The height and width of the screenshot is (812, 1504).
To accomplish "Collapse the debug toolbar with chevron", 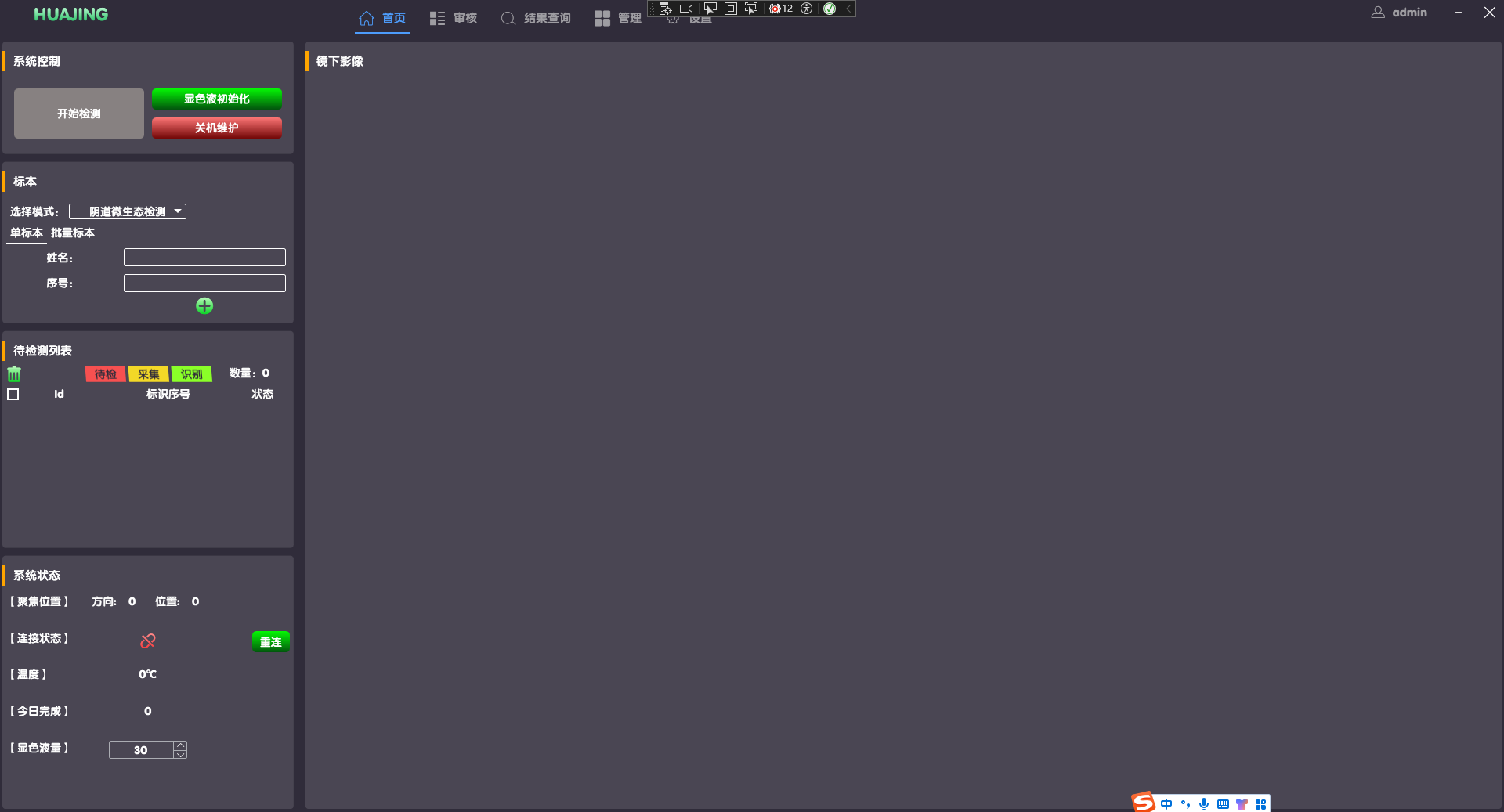I will [x=848, y=9].
